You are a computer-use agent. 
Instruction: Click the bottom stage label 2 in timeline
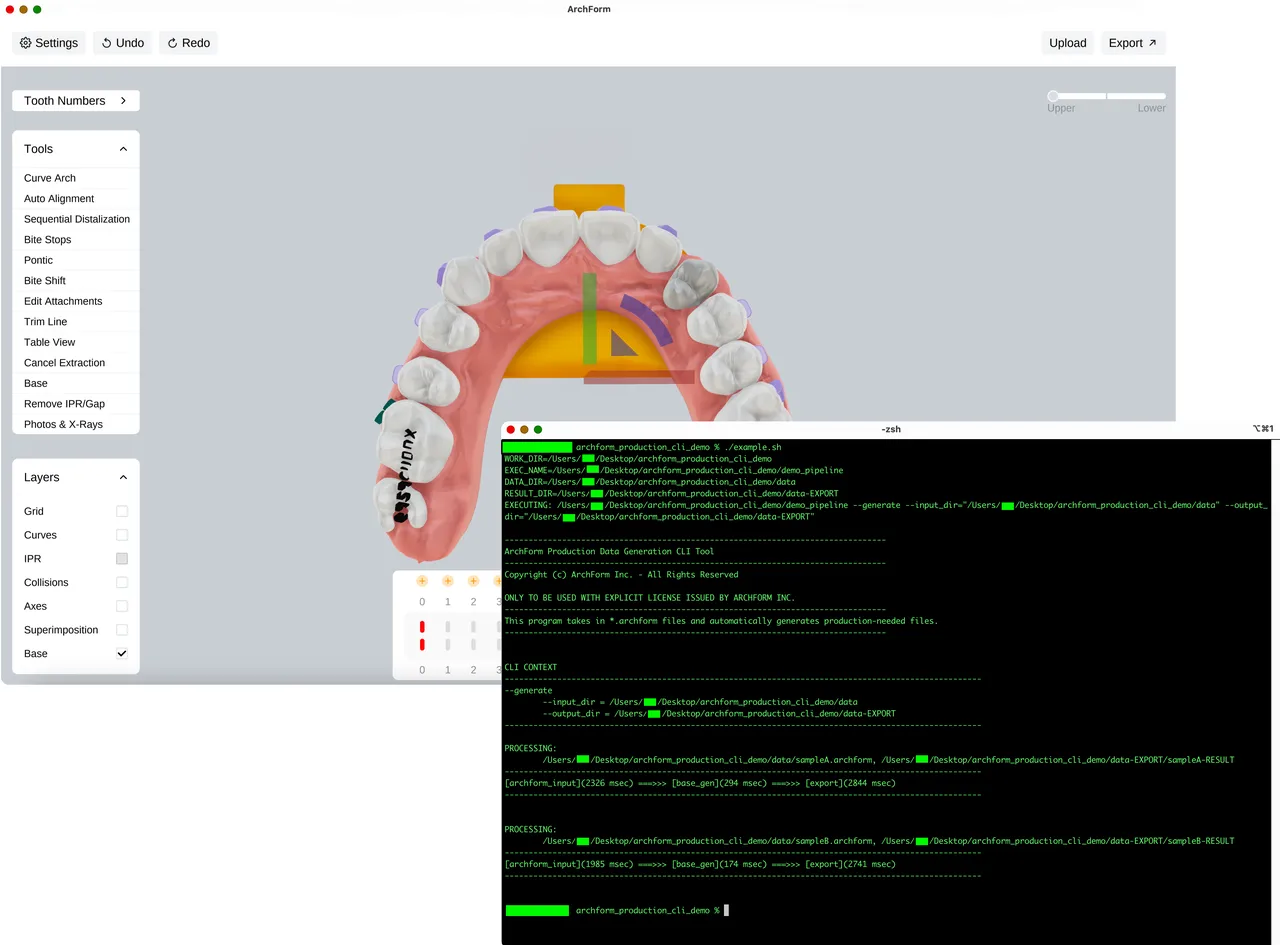tap(474, 670)
